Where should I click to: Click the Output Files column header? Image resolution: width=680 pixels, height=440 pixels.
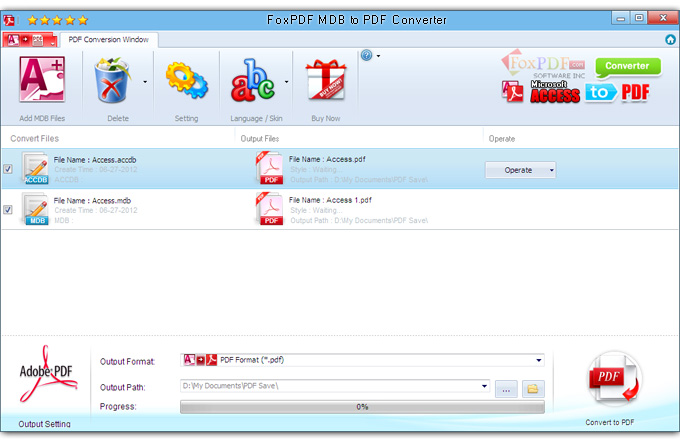260,139
